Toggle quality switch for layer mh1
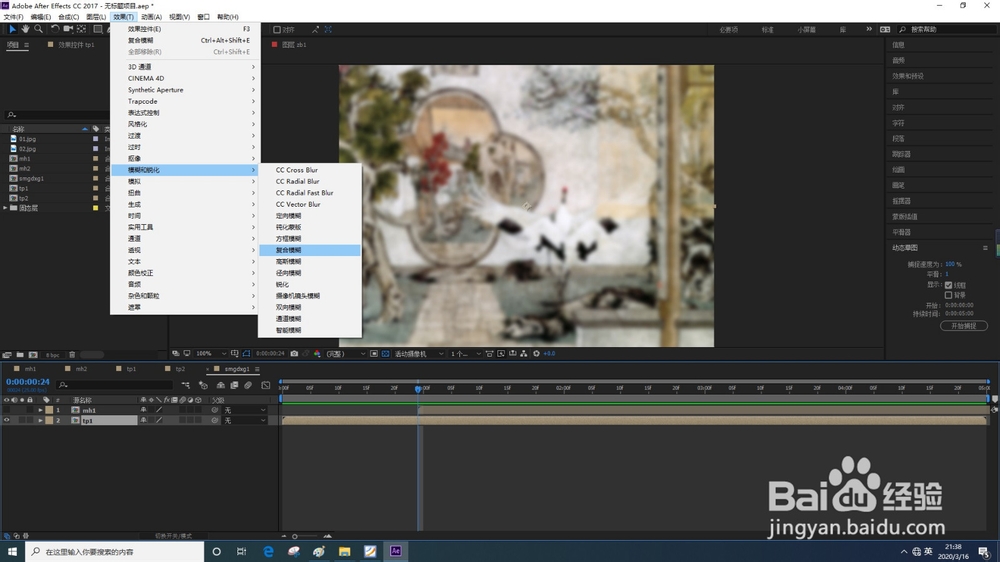The width and height of the screenshot is (1000, 562). coord(159,410)
